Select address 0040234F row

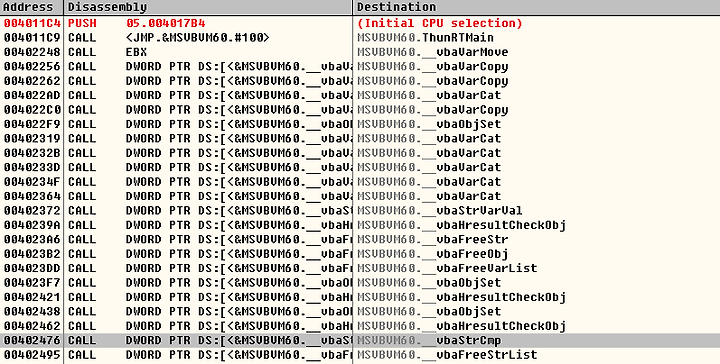[32, 182]
